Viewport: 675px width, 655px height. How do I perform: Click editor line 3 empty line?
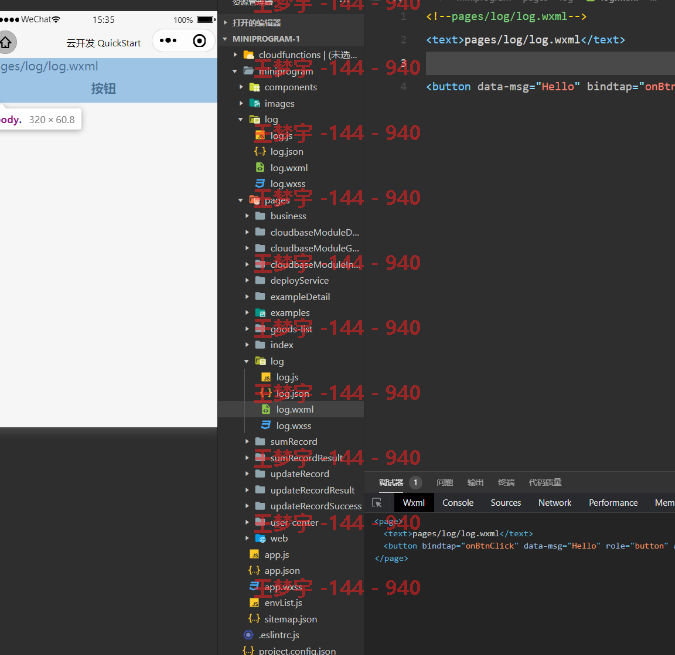(551, 63)
